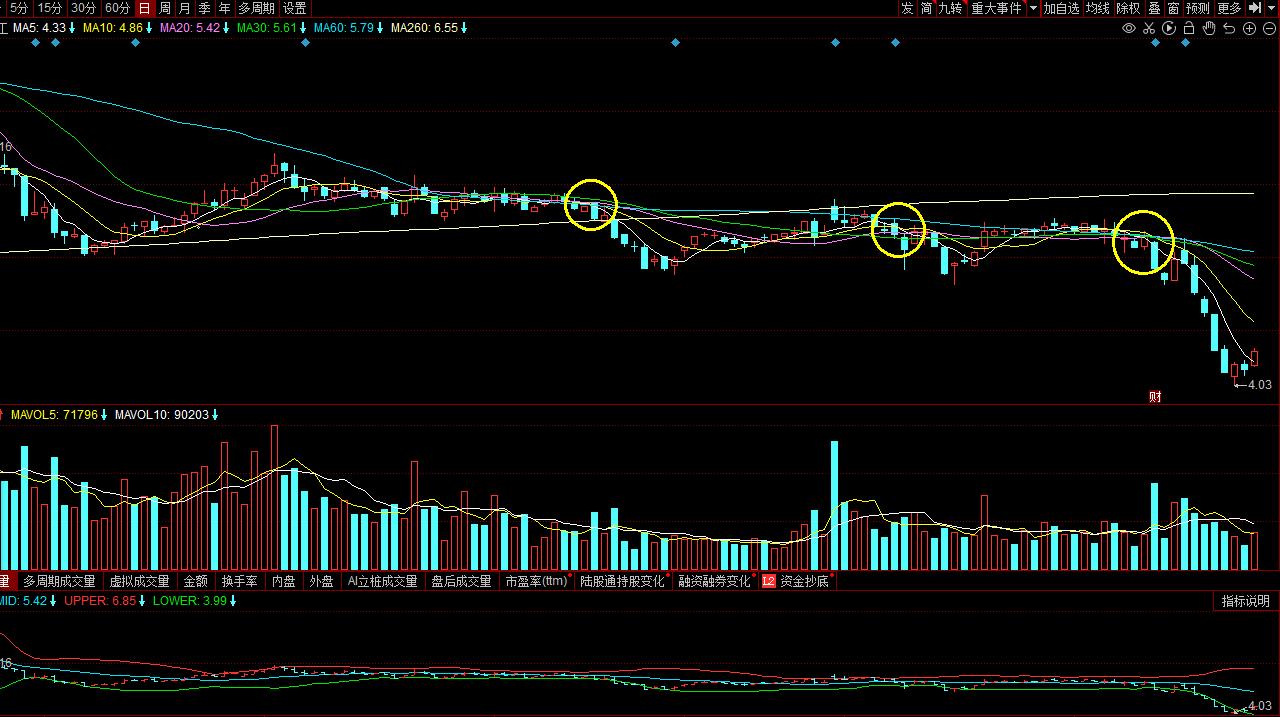Select 内盘 indicator tab

(x=284, y=581)
